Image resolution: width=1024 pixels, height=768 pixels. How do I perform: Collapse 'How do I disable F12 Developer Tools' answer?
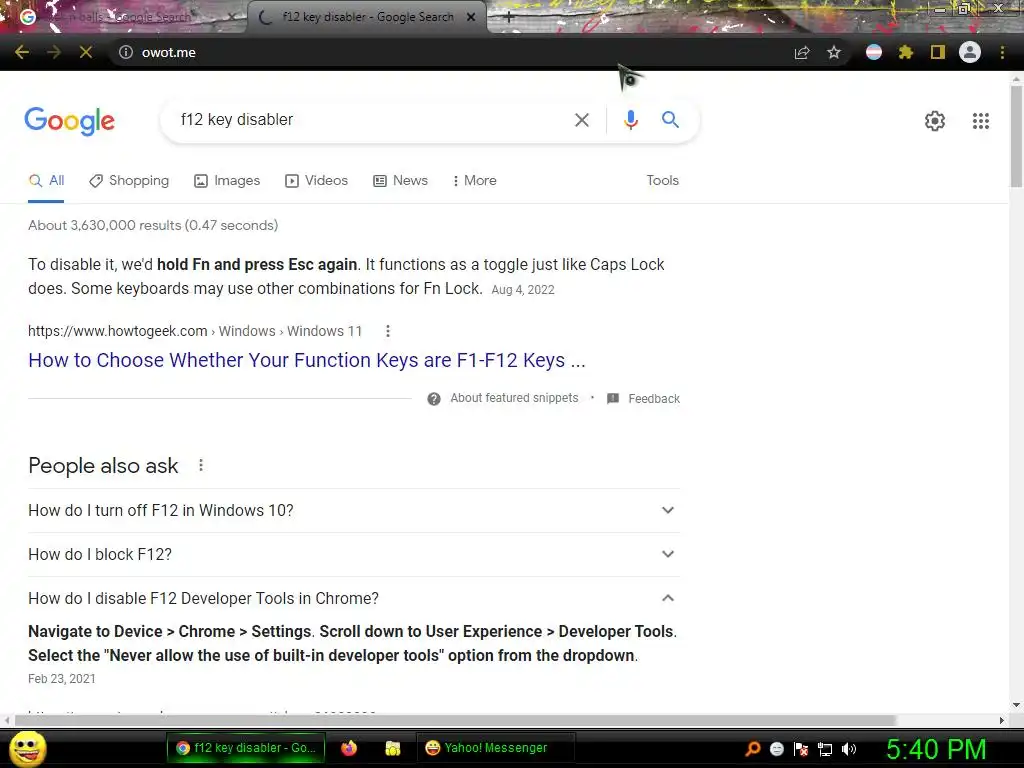(353, 598)
